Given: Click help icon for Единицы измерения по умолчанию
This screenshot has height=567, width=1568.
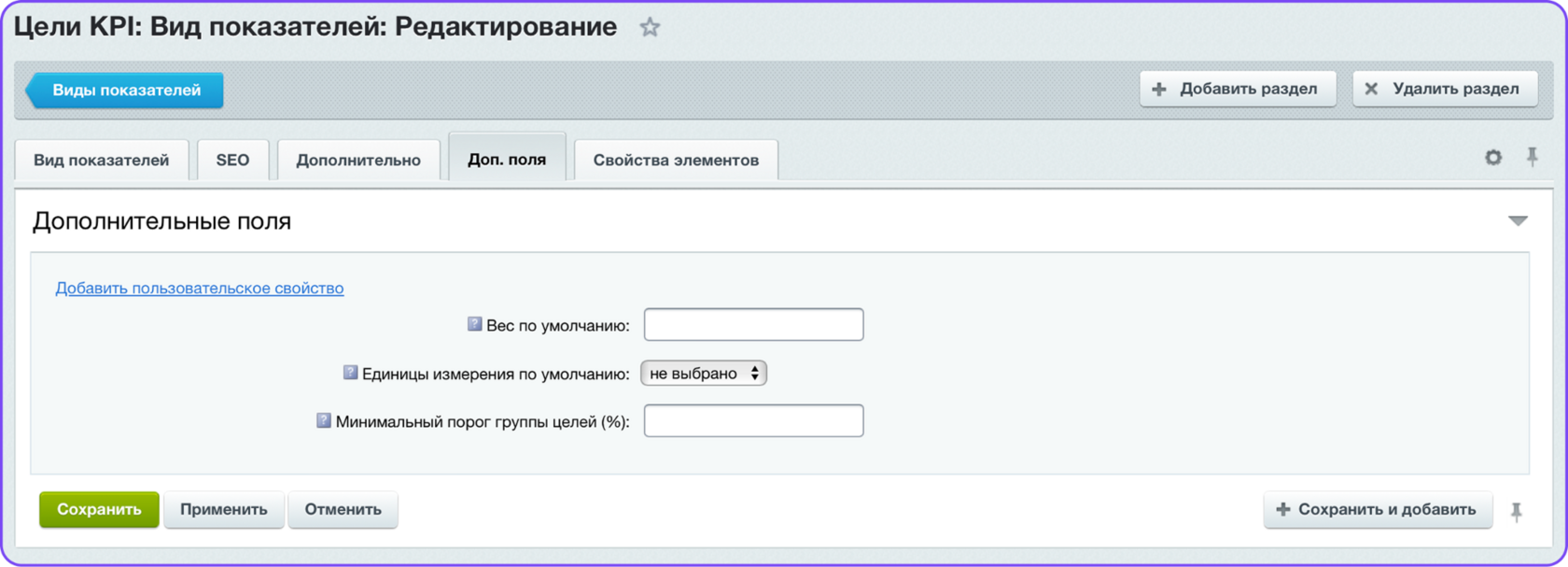Looking at the screenshot, I should (x=350, y=373).
